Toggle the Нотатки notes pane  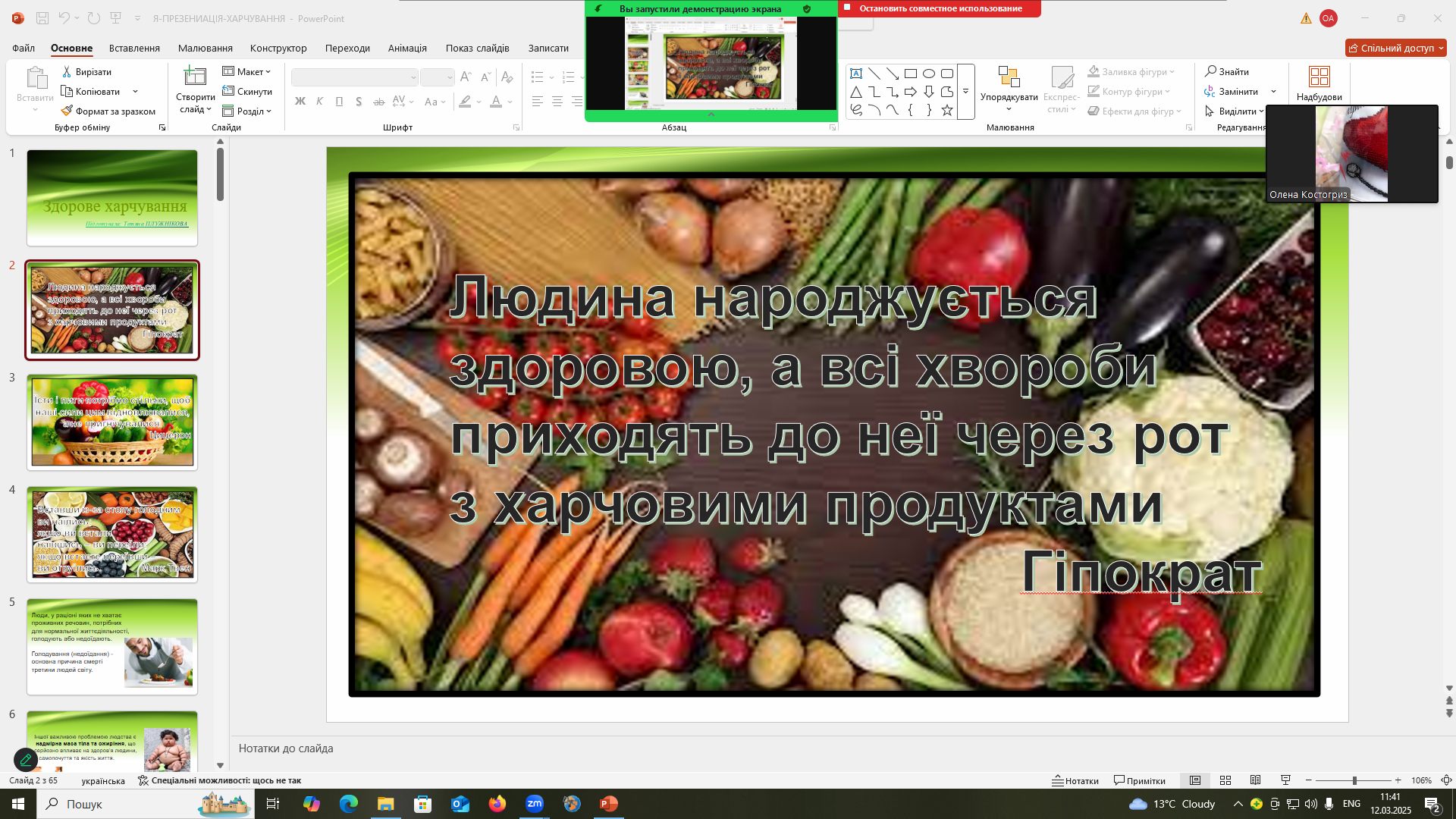pos(1075,780)
